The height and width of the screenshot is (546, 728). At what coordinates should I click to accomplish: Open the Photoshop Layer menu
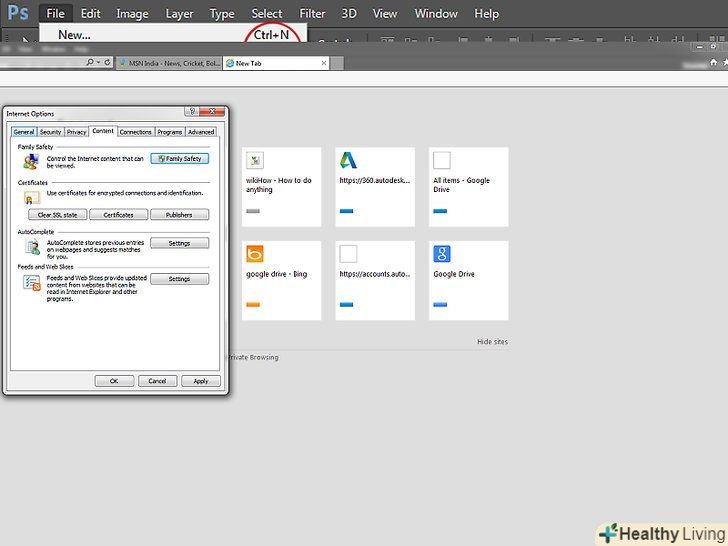[179, 14]
